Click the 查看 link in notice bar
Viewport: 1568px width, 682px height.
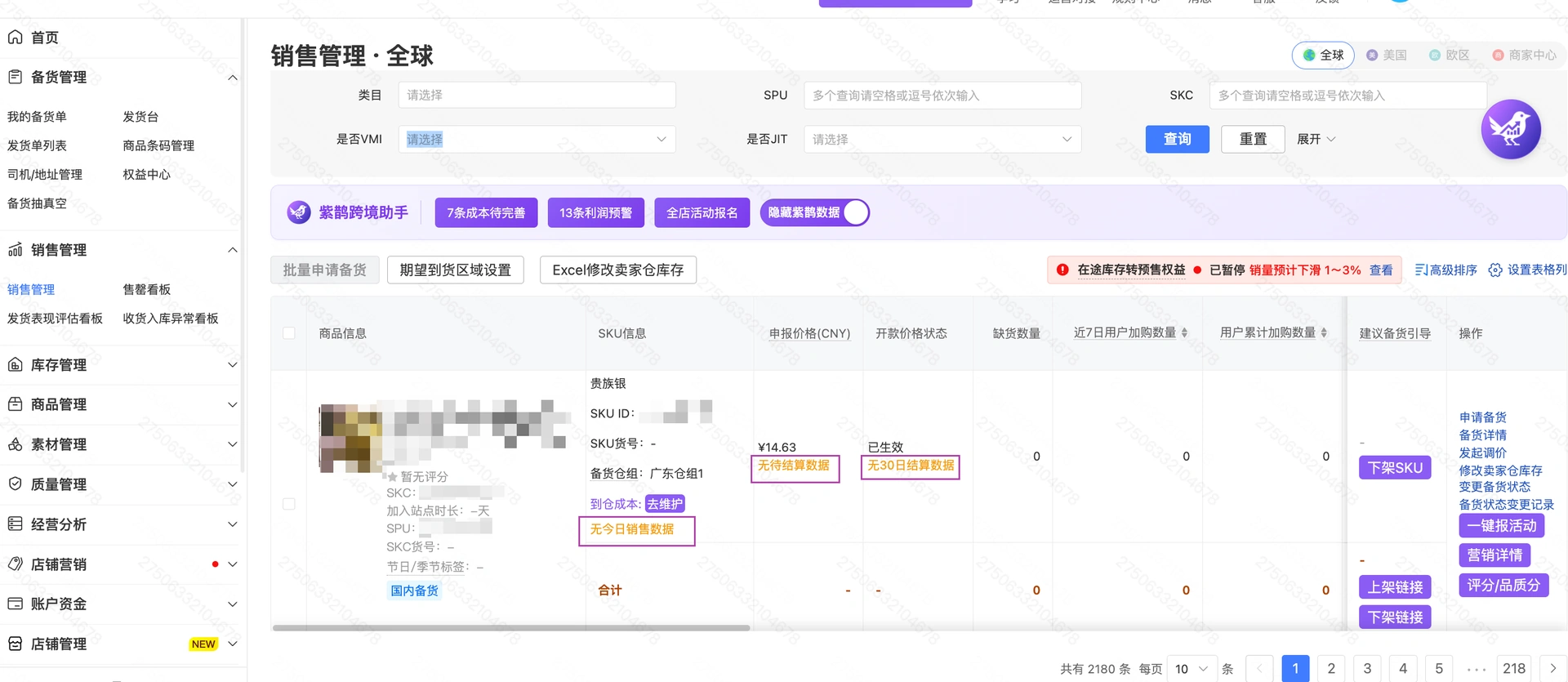pyautogui.click(x=1381, y=270)
